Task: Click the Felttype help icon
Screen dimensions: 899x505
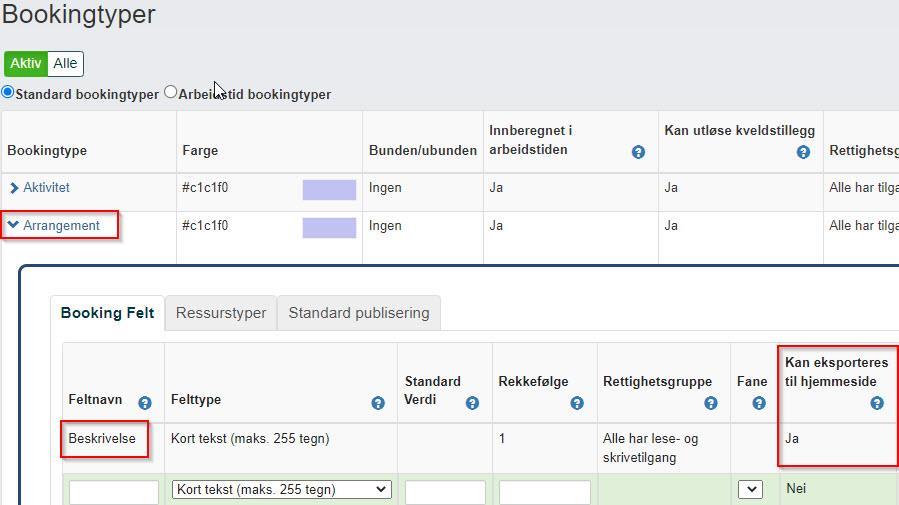Action: (378, 403)
